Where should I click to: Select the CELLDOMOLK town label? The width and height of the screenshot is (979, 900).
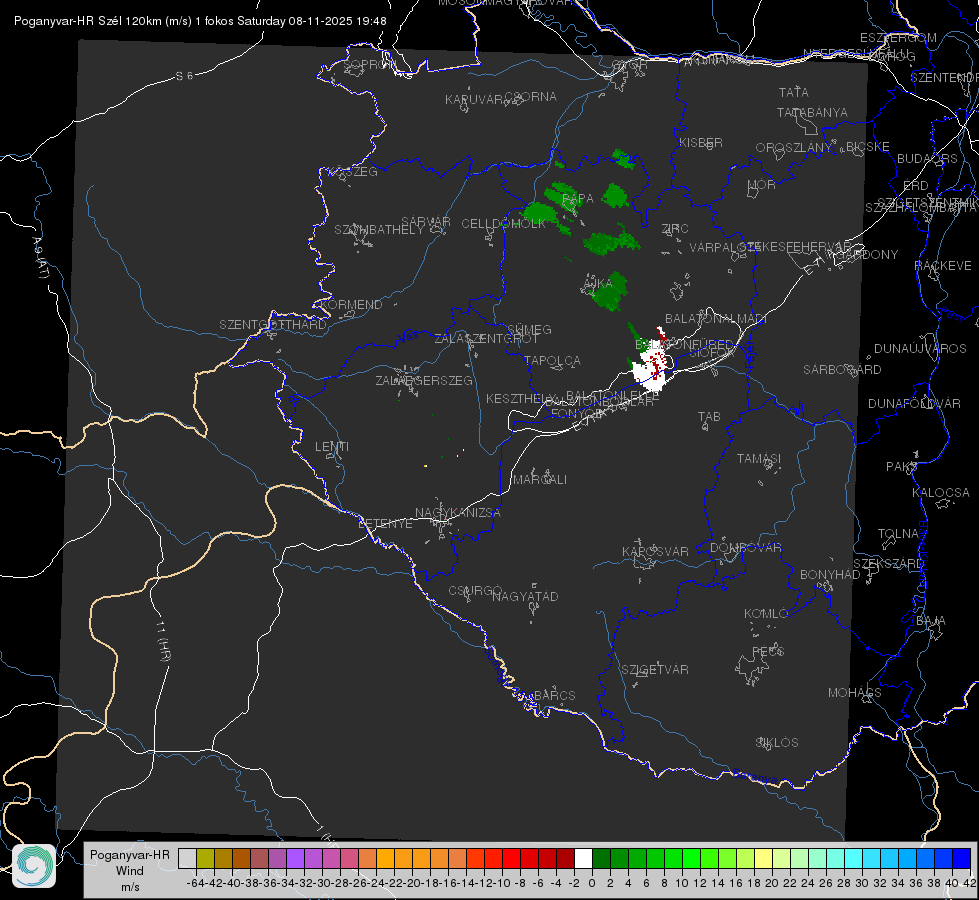(x=503, y=224)
